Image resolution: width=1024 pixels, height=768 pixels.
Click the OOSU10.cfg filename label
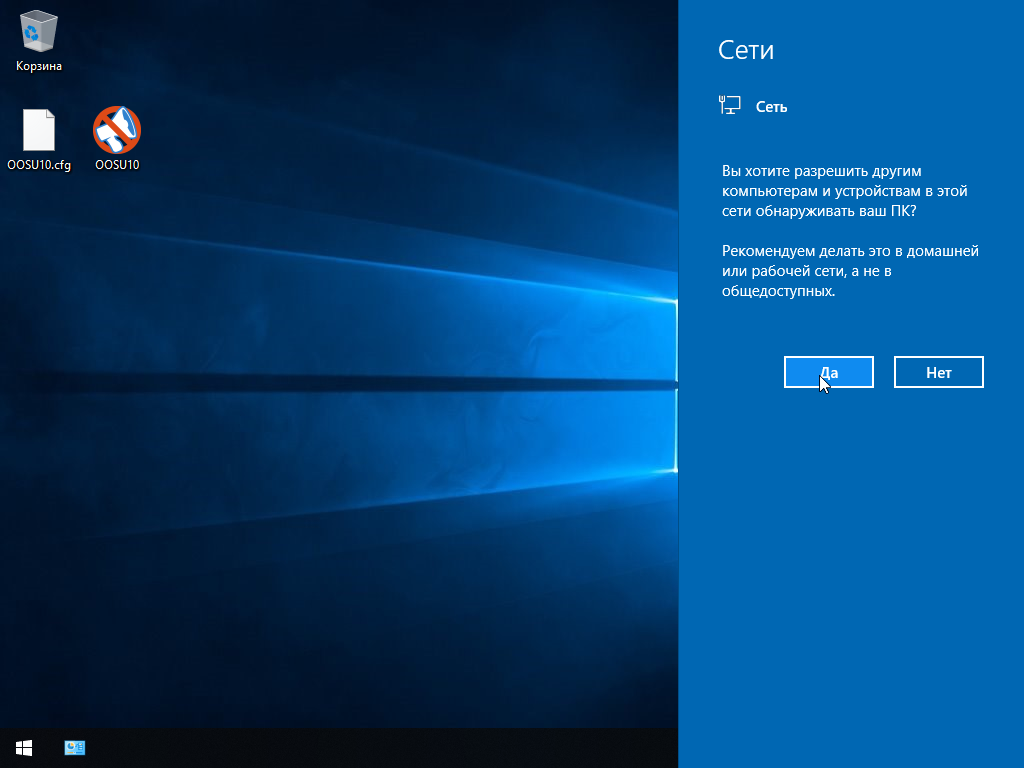click(39, 165)
